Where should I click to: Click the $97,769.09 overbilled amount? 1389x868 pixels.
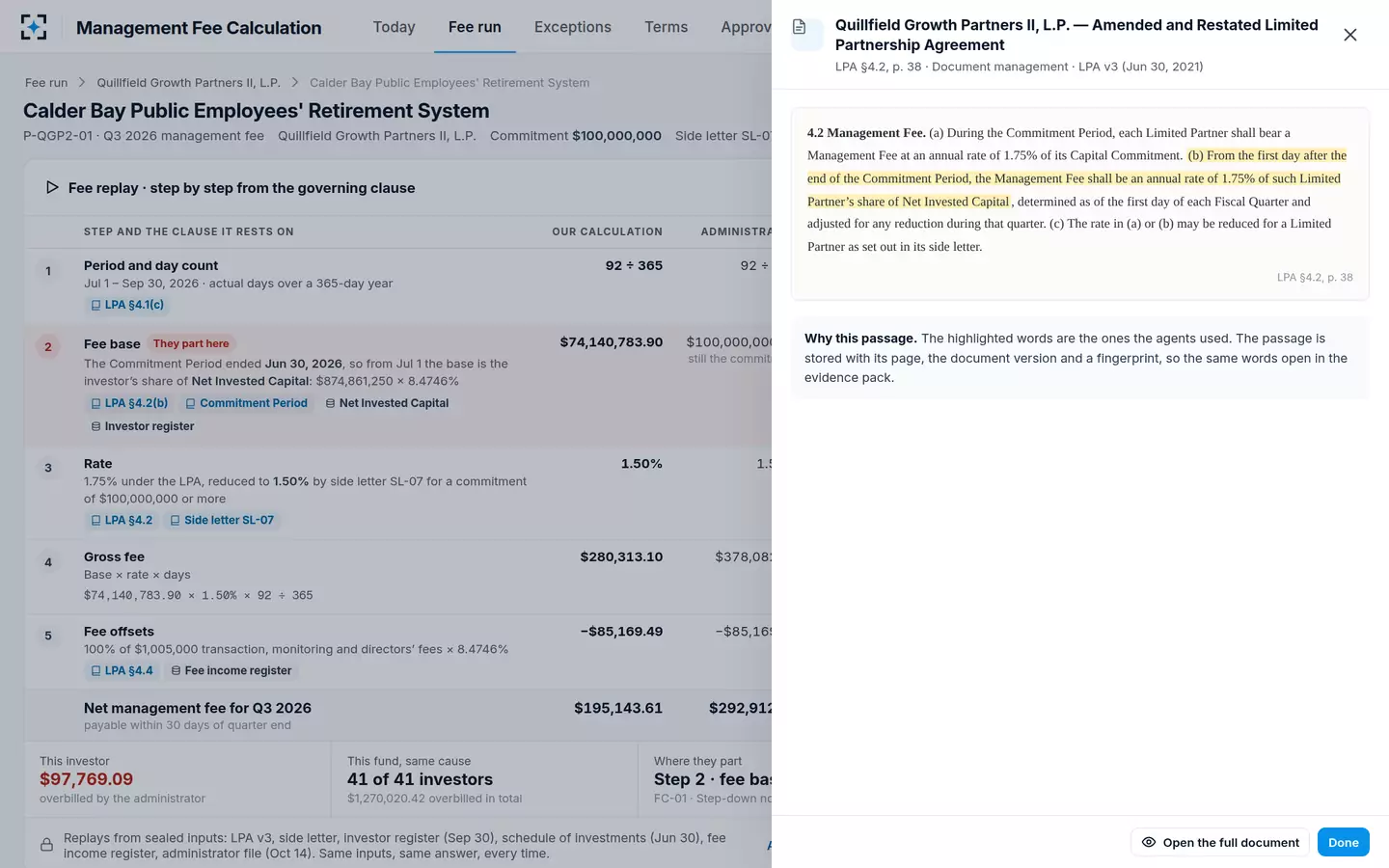pos(86,779)
